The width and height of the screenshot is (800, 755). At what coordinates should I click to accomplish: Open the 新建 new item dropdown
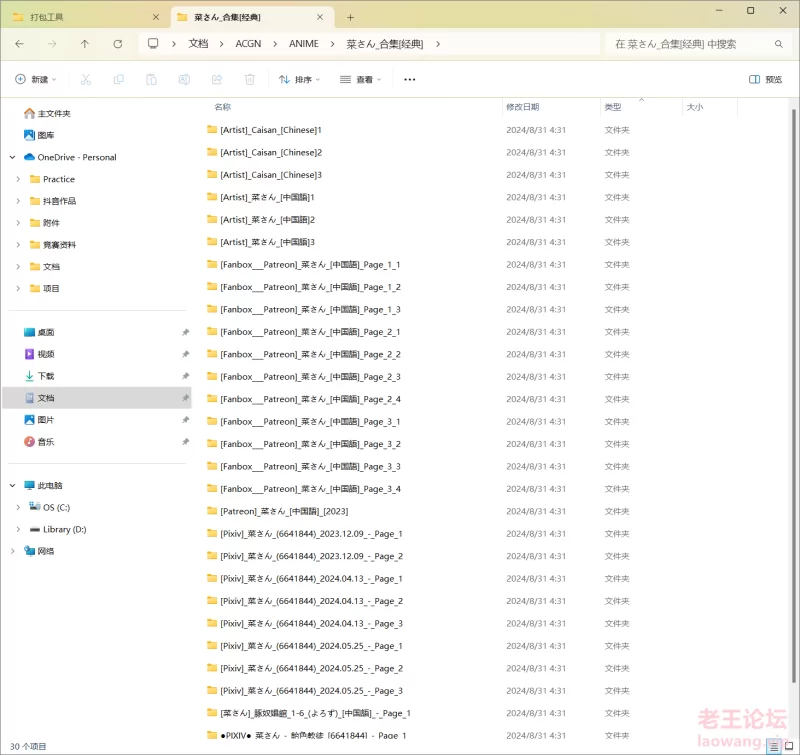[35, 80]
